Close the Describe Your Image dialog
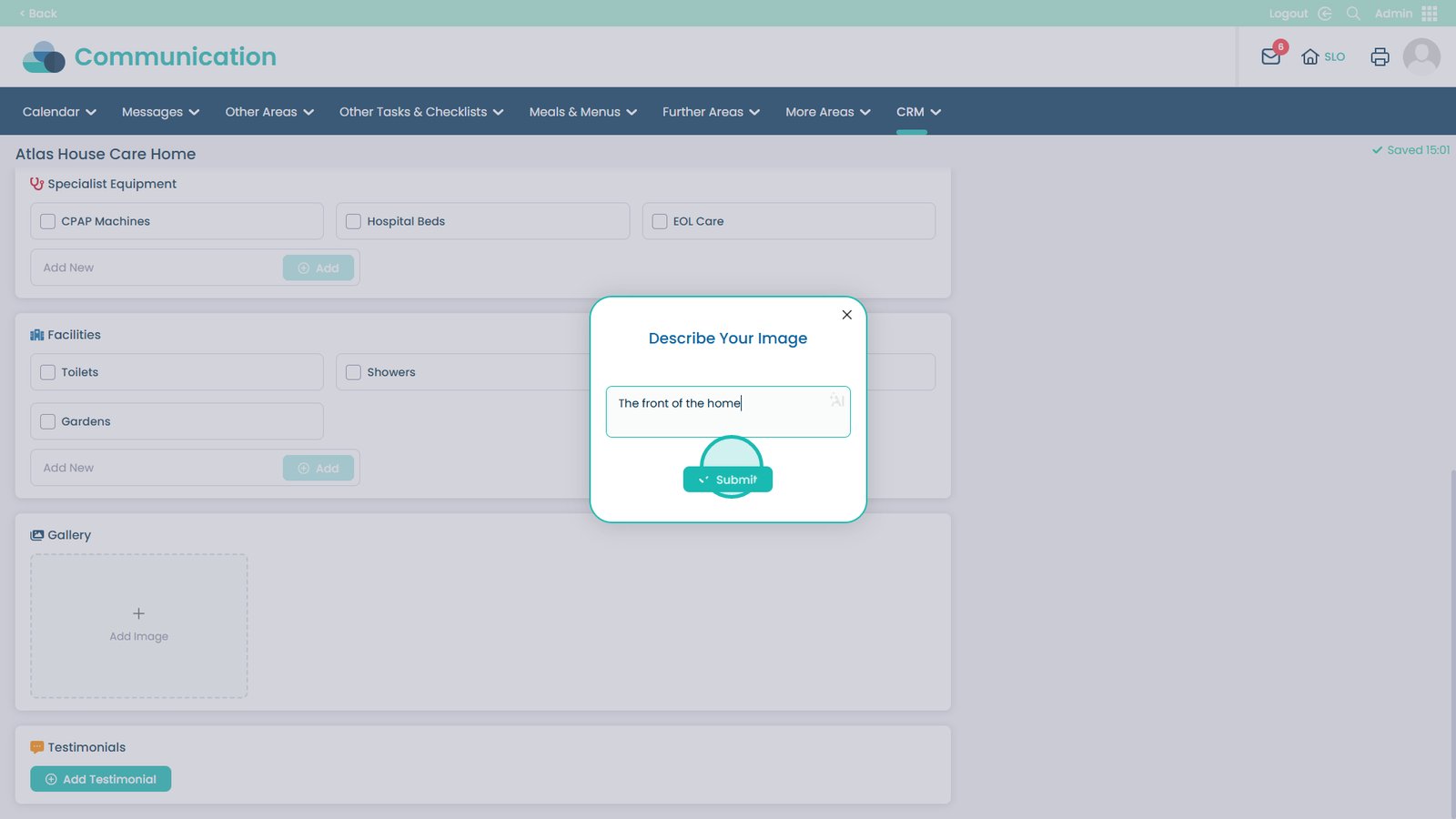Viewport: 1456px width, 819px height. [x=846, y=315]
